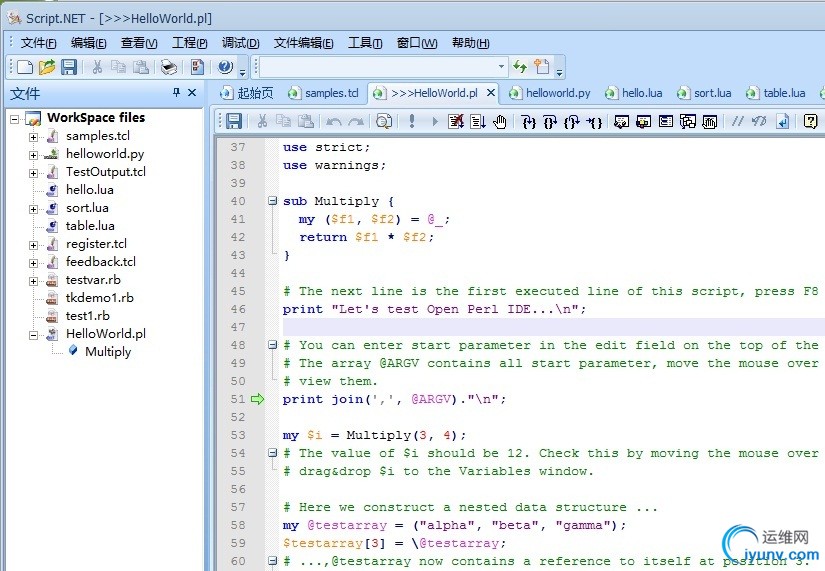
Task: Click the Print icon in main toolbar
Action: point(169,67)
